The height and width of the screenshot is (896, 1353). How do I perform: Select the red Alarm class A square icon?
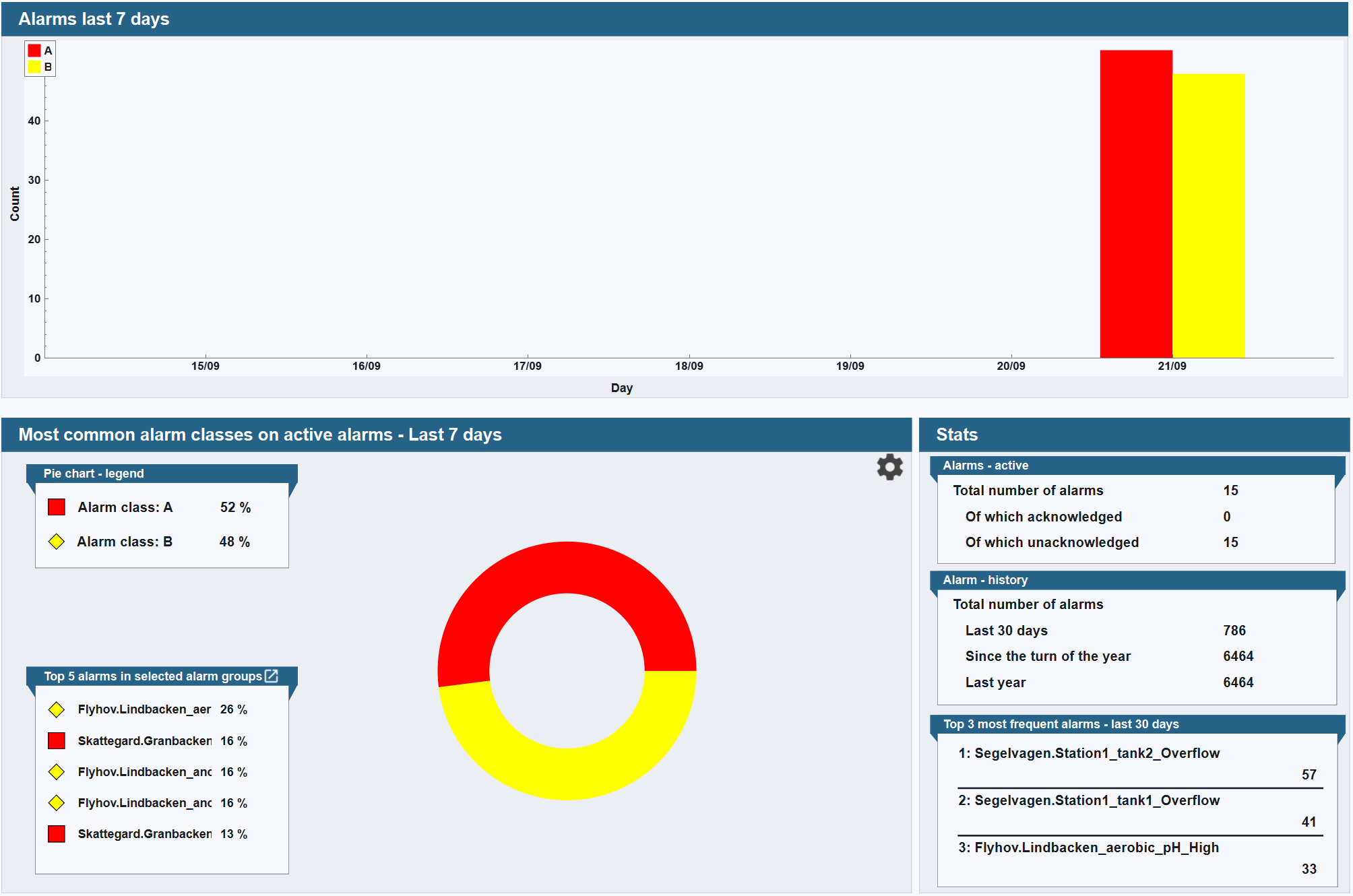[x=57, y=507]
